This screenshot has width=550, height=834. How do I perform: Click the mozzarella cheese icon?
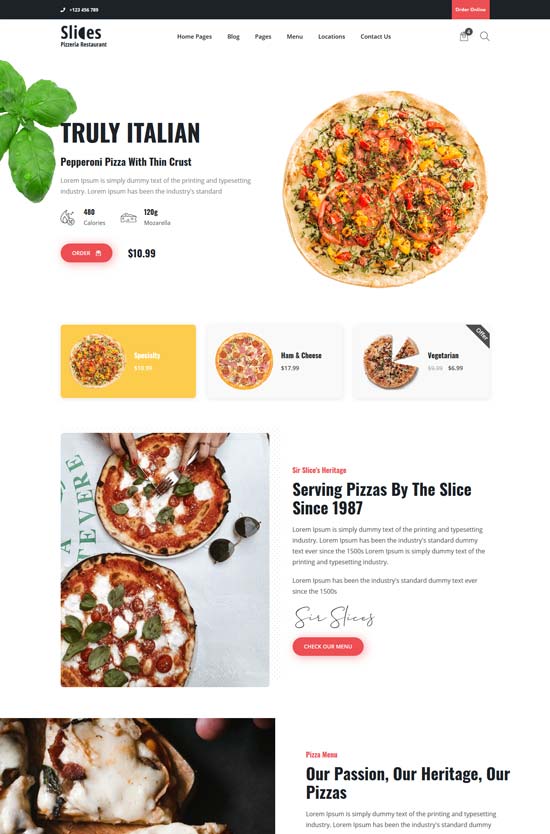tap(128, 218)
